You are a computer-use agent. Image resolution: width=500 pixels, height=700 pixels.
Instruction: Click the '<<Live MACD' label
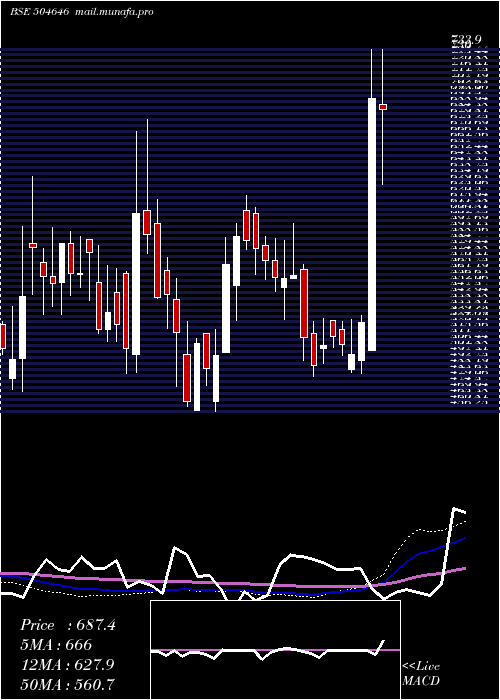click(x=421, y=674)
